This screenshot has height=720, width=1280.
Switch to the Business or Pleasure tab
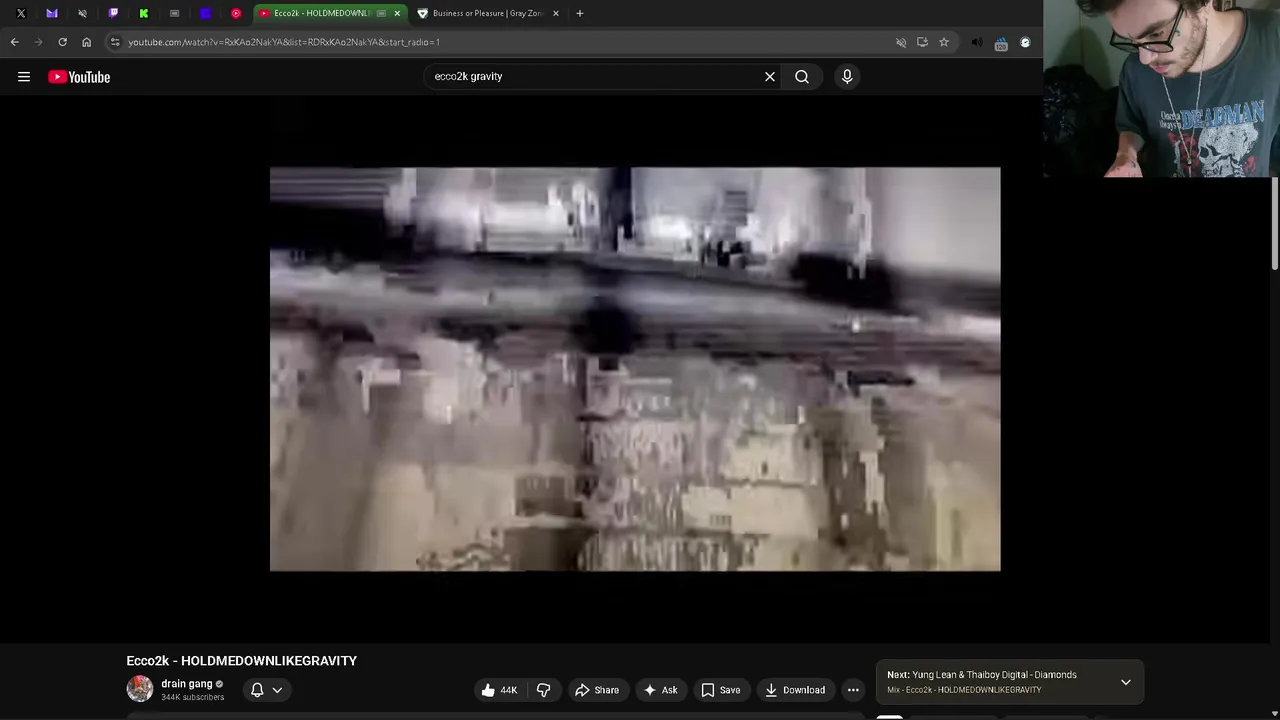[x=488, y=13]
